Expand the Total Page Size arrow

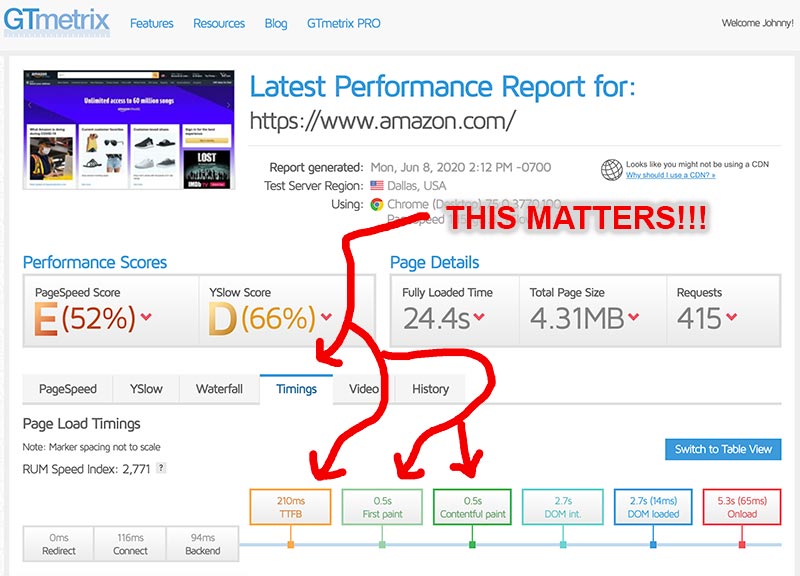click(631, 318)
